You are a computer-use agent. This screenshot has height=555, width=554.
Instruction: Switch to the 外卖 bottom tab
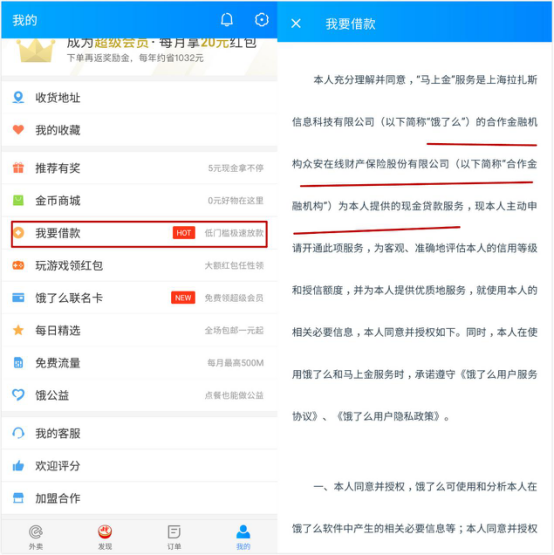[36, 537]
